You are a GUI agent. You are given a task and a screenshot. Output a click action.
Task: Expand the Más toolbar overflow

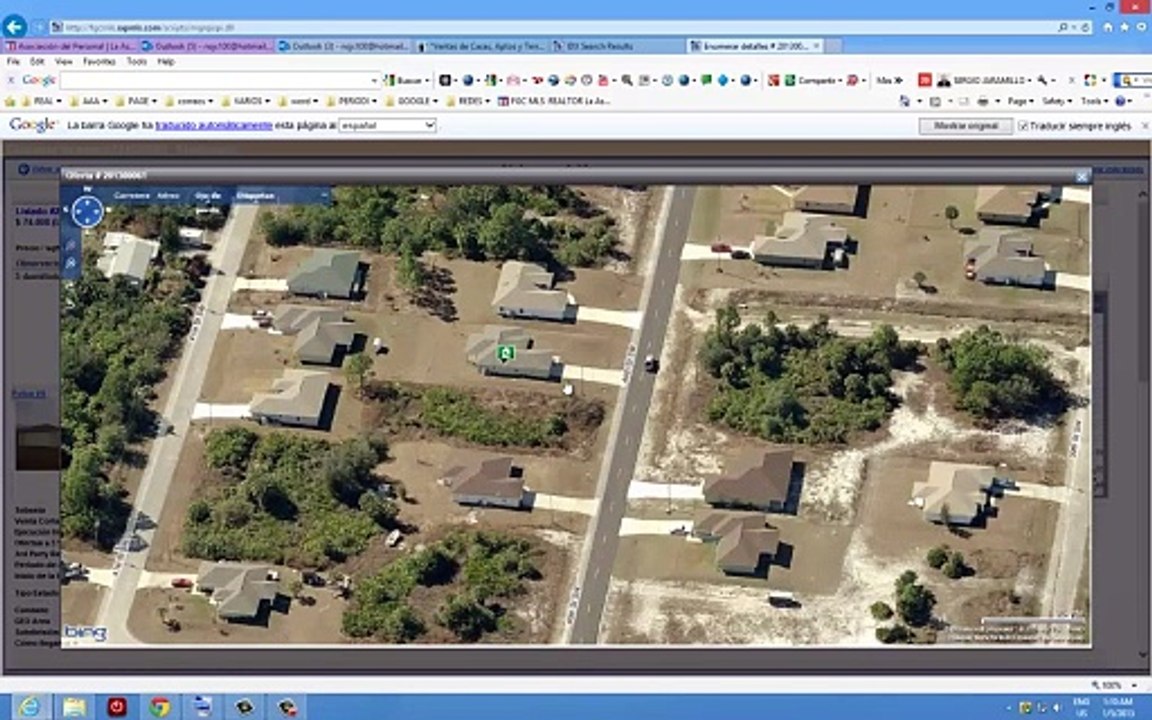[889, 80]
